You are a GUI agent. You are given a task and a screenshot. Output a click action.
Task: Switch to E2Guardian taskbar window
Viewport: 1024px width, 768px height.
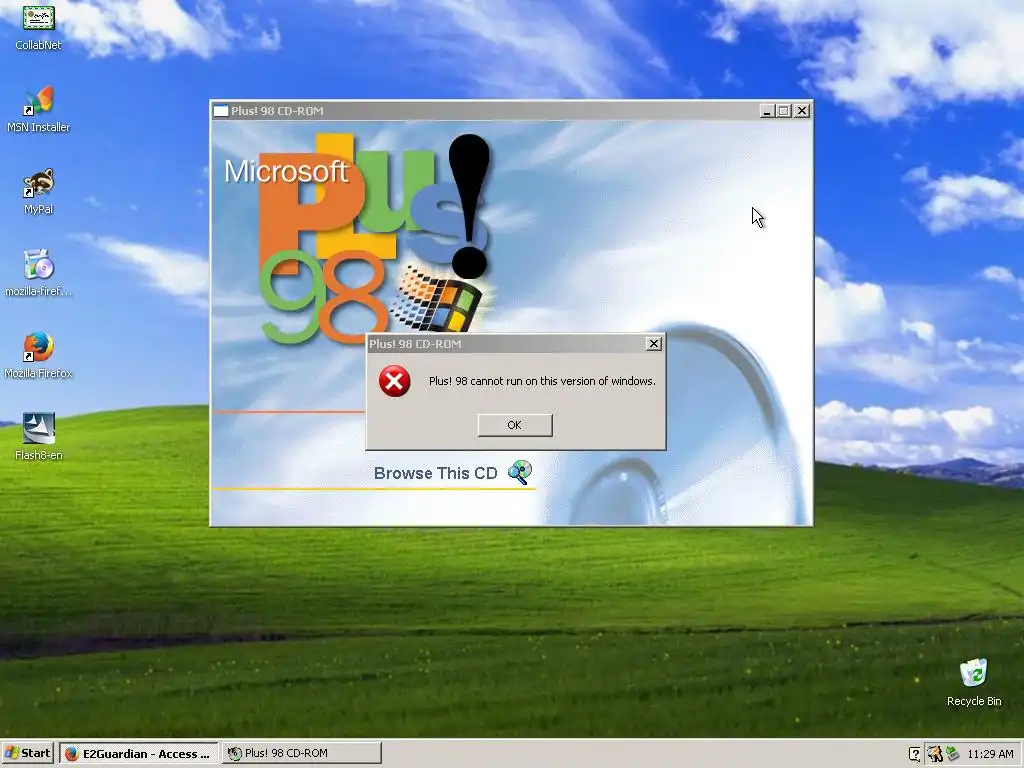138,753
